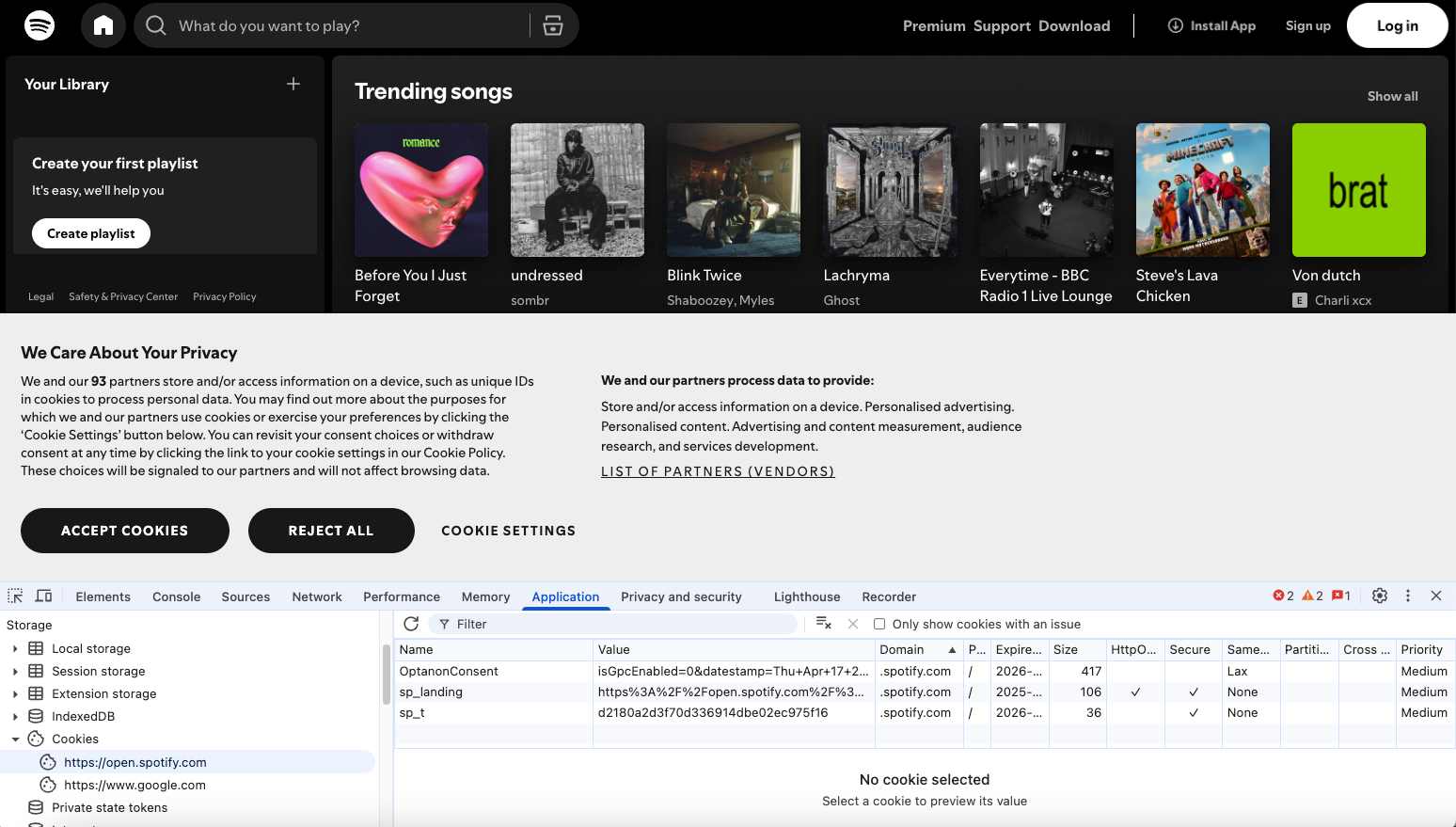Click the Log in button
The width and height of the screenshot is (1456, 827).
[x=1398, y=25]
